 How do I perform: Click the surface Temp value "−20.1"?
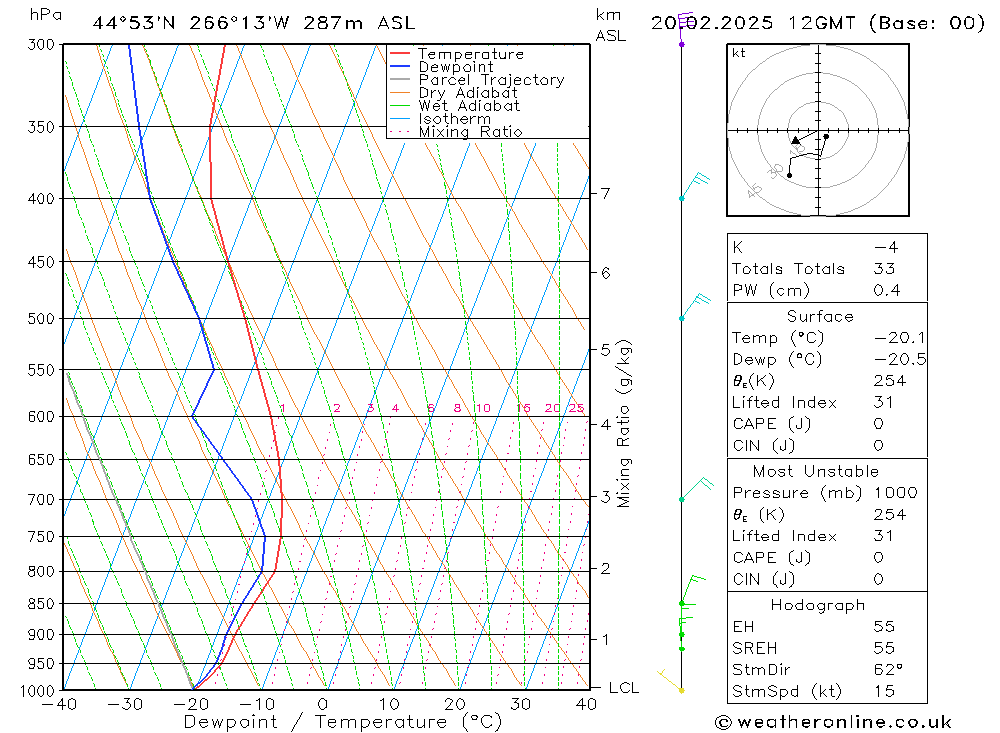pyautogui.click(x=900, y=337)
